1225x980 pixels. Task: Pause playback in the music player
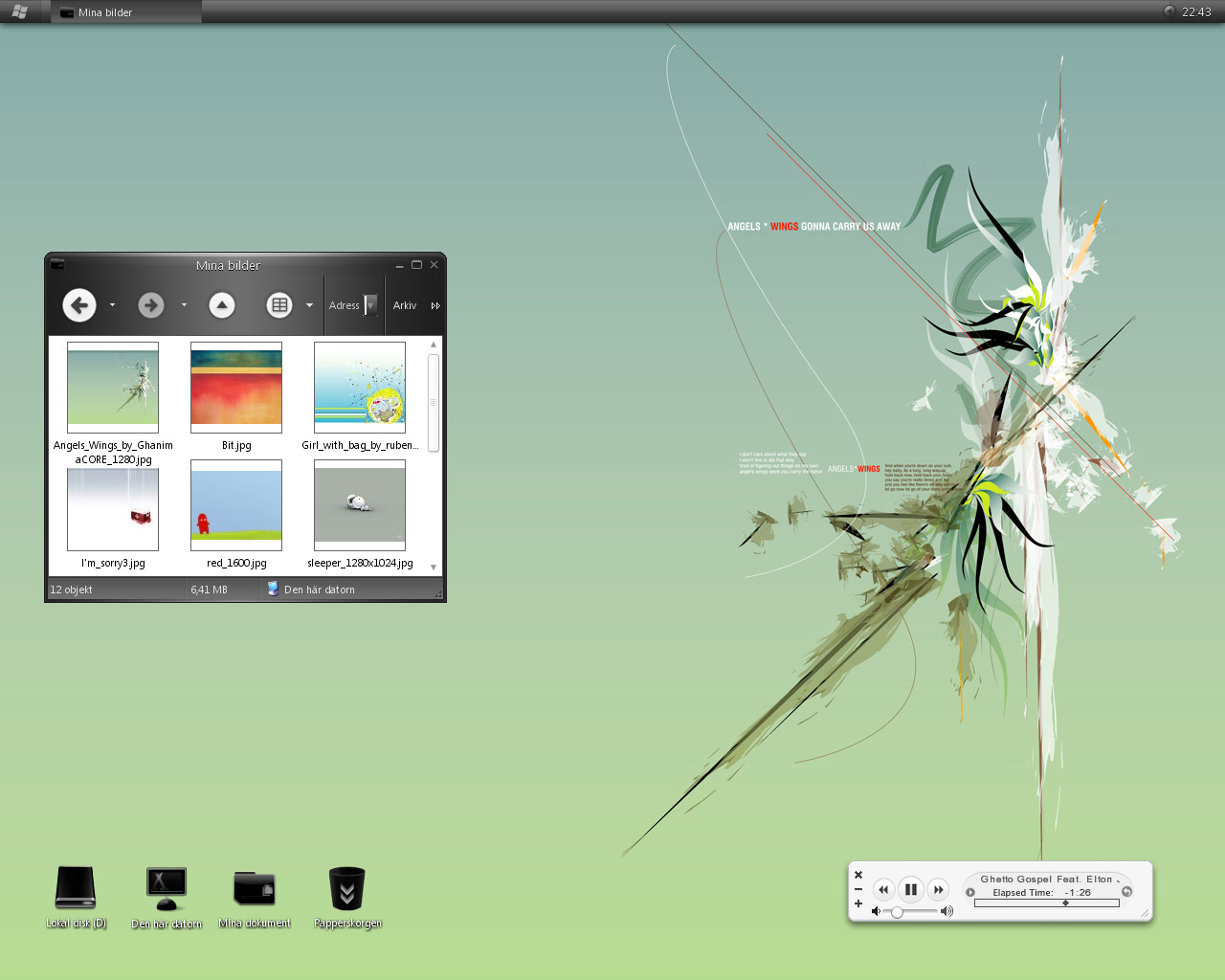(911, 889)
